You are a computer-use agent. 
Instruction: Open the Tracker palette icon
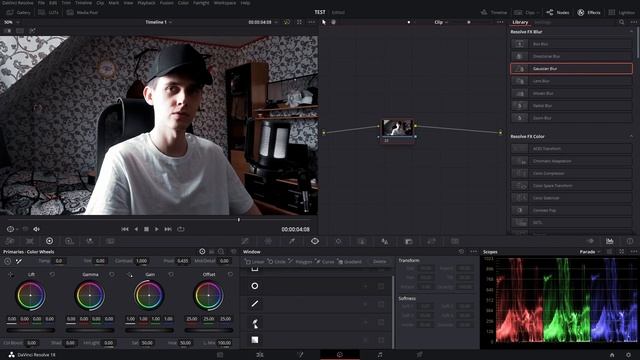[338, 241]
